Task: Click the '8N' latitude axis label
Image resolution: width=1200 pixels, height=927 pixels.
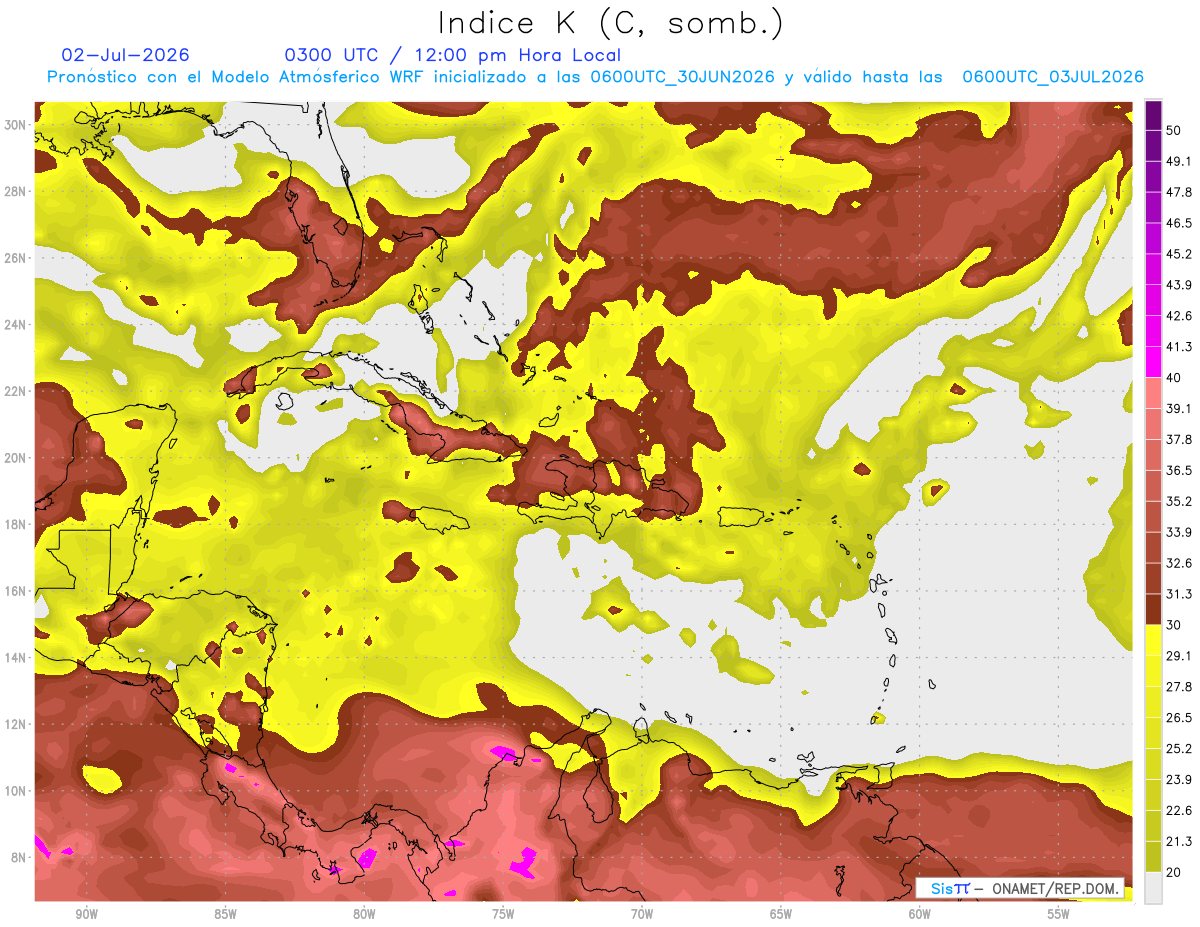Action: [20, 857]
